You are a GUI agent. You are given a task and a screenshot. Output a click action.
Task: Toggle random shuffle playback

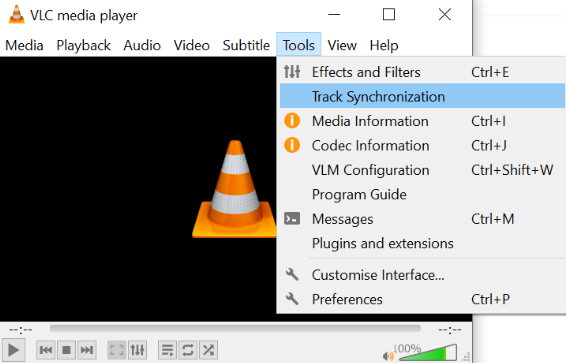[x=208, y=350]
